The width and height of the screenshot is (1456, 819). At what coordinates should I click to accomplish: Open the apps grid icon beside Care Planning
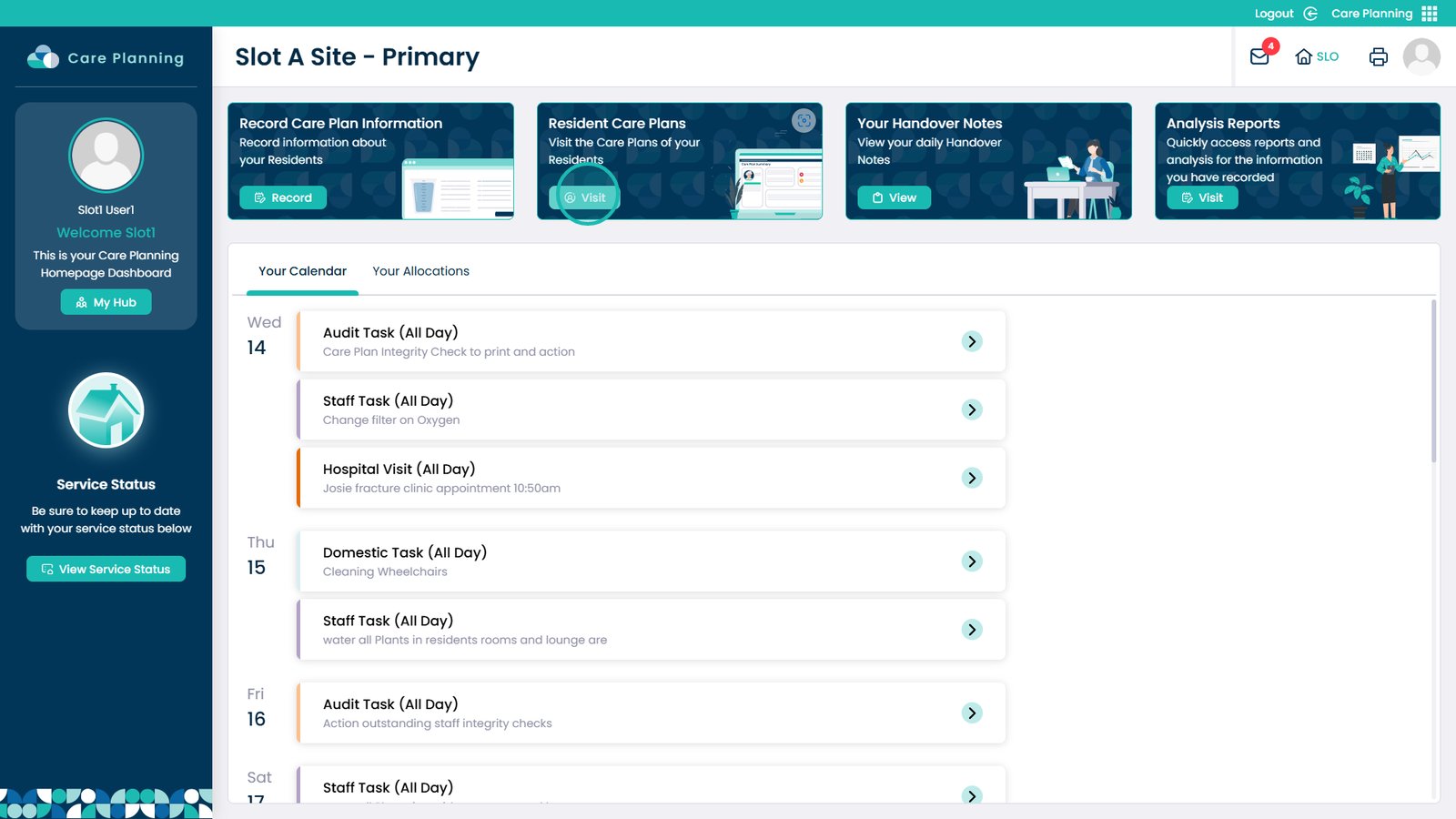[x=1430, y=14]
